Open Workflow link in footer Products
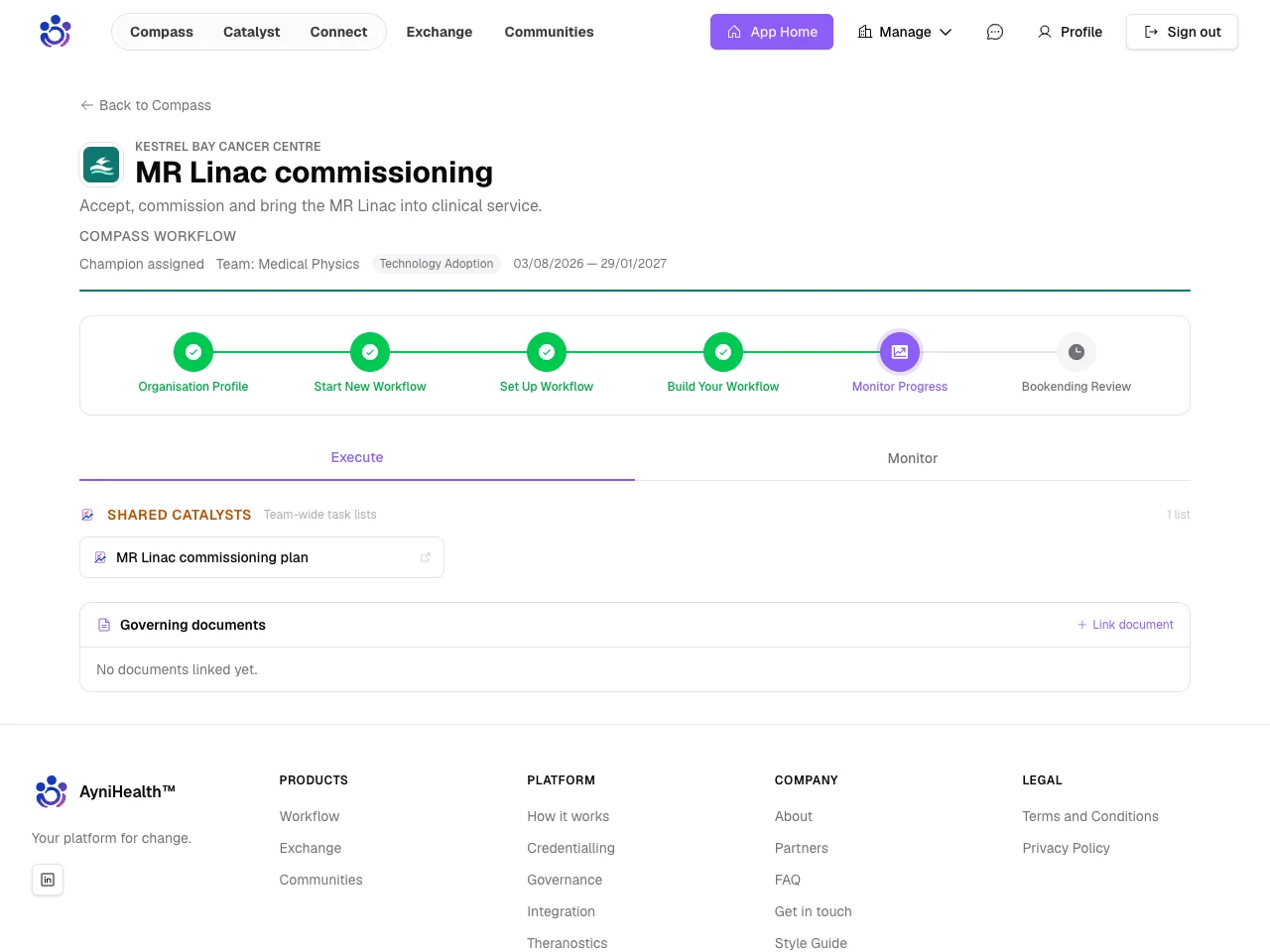 pos(310,816)
